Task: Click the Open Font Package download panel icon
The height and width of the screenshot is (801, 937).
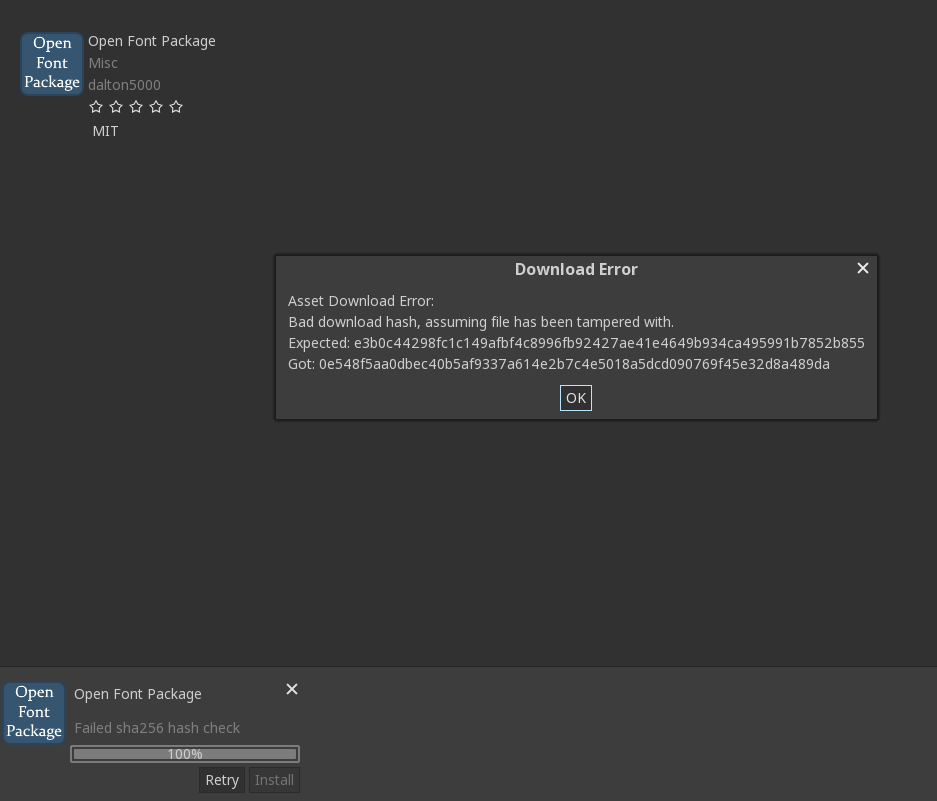Action: click(x=33, y=713)
